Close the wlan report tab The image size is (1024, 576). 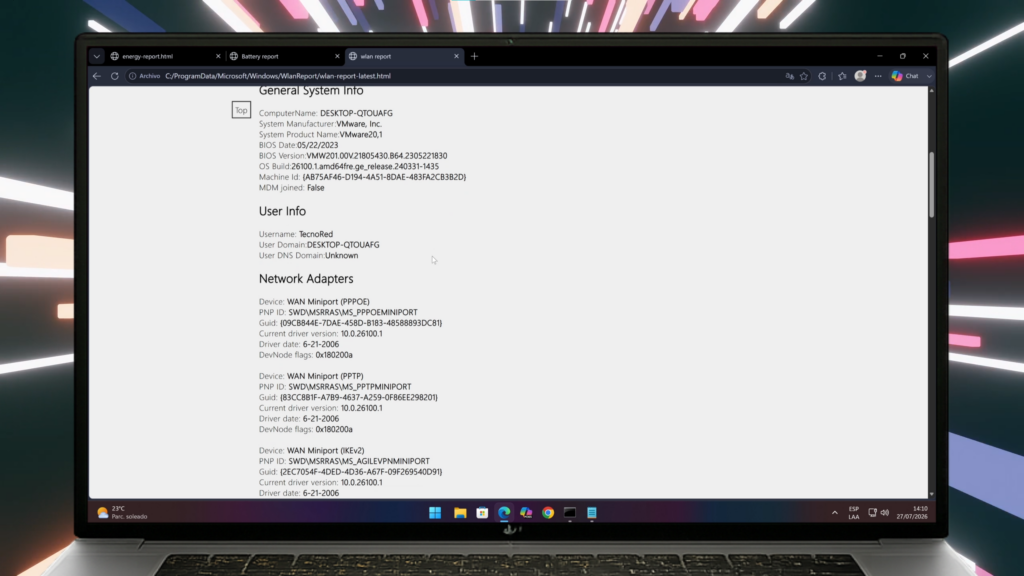456,56
